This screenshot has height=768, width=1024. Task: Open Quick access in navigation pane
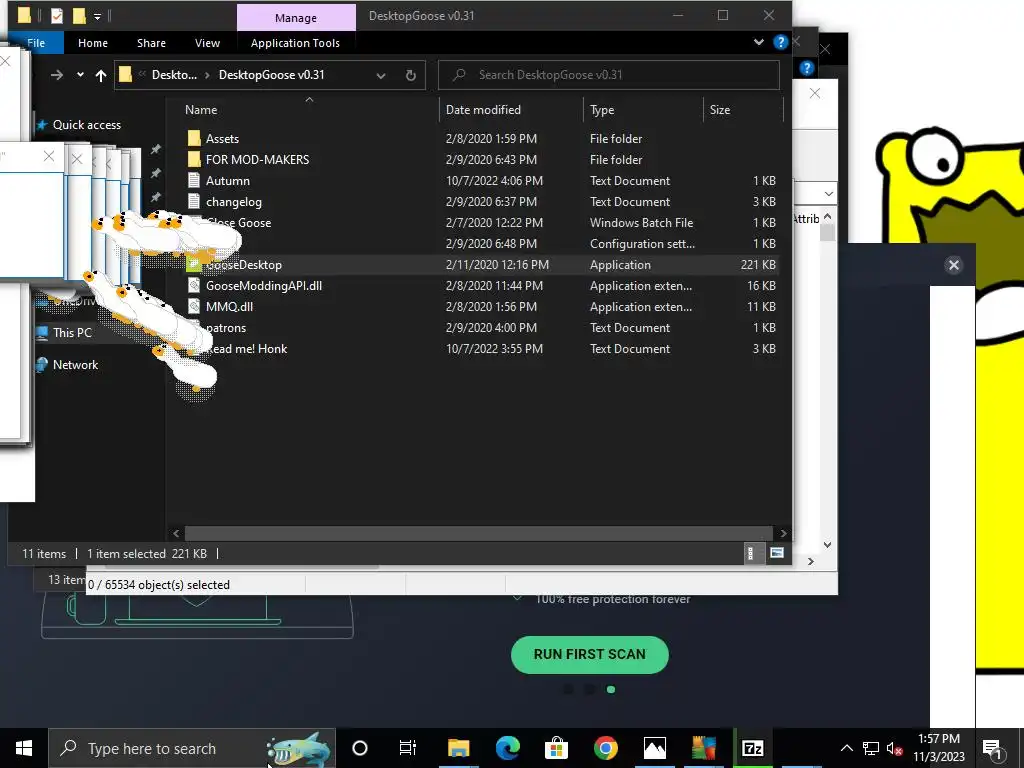(x=86, y=125)
